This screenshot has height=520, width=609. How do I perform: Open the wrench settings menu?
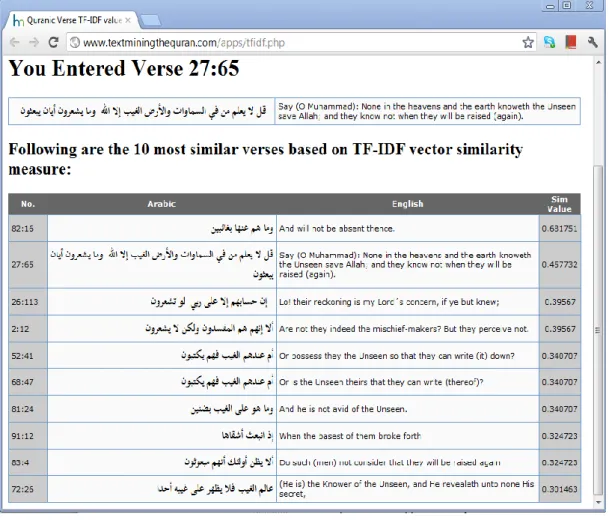coord(595,42)
